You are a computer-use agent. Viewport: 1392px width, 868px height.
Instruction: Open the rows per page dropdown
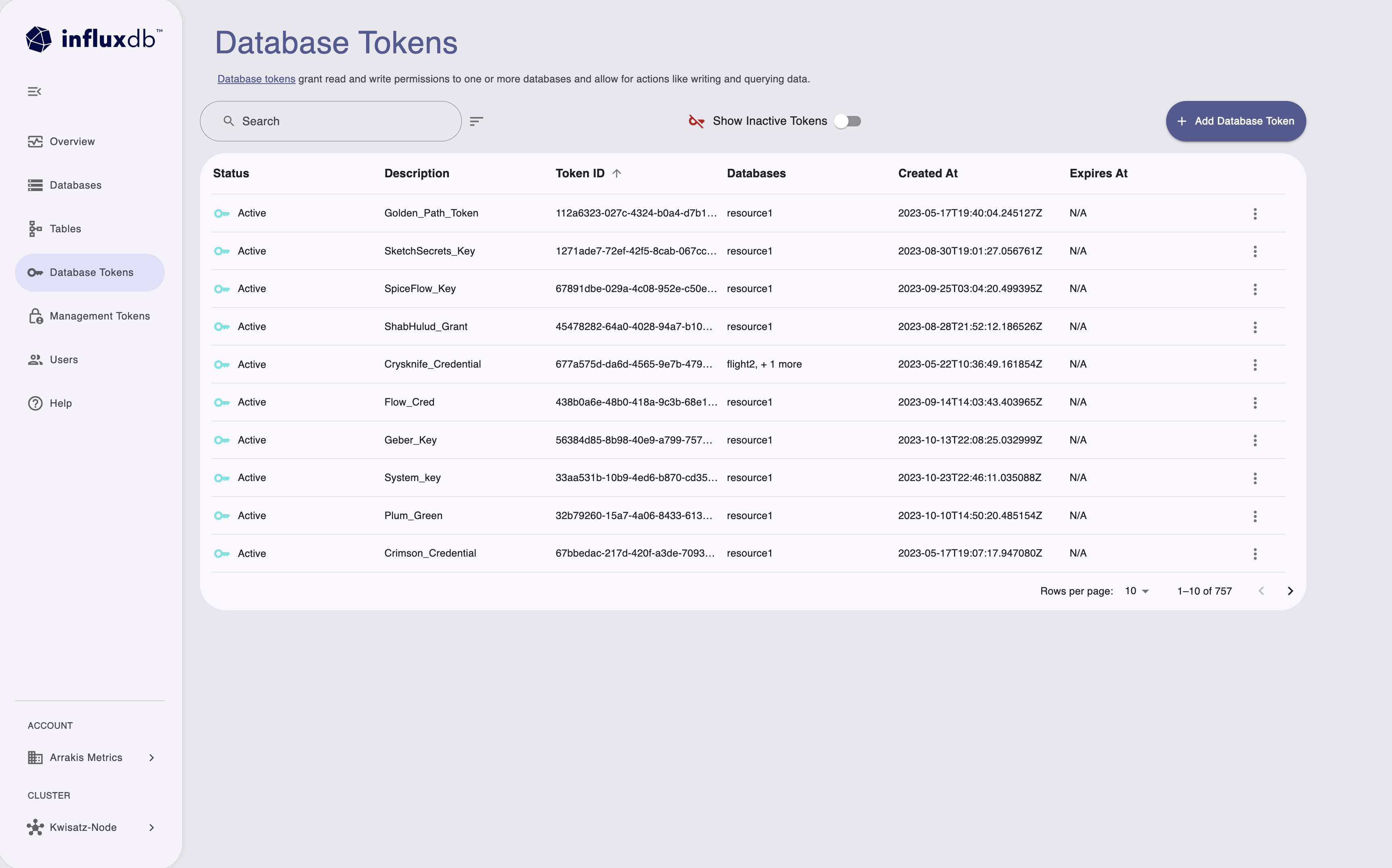coord(1137,591)
